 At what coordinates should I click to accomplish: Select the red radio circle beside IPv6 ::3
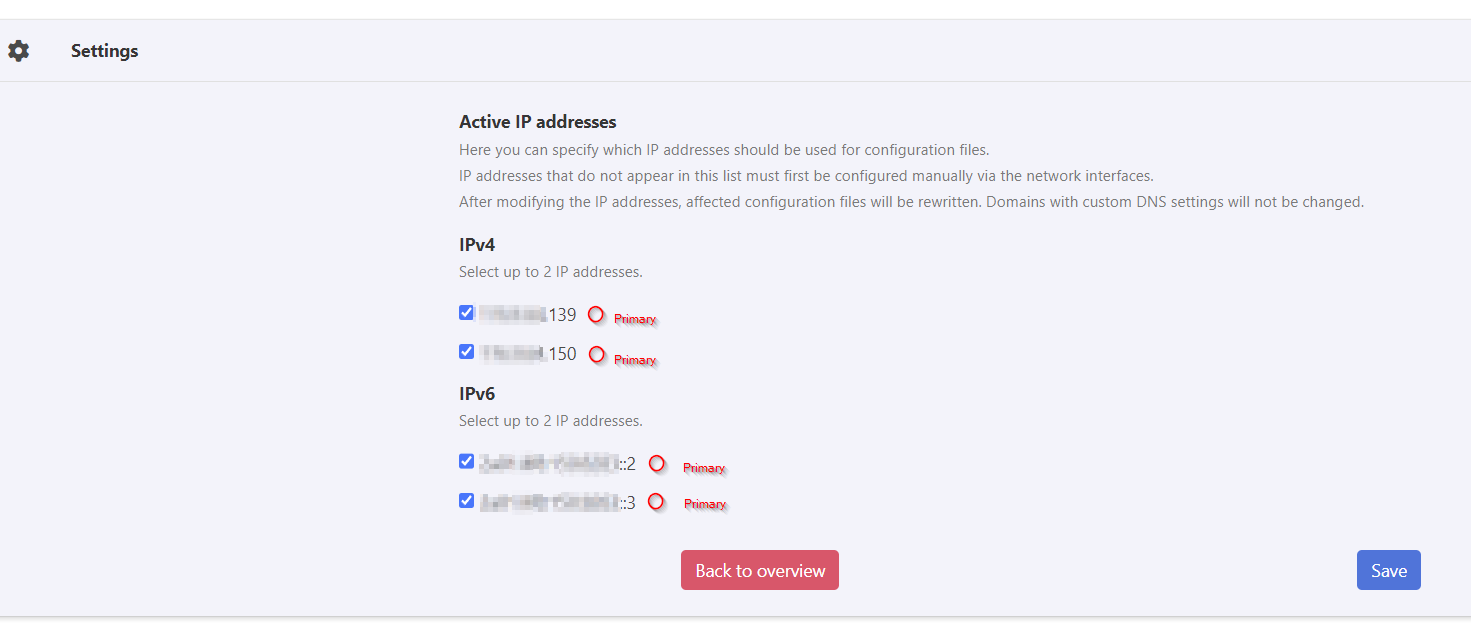[x=656, y=502]
